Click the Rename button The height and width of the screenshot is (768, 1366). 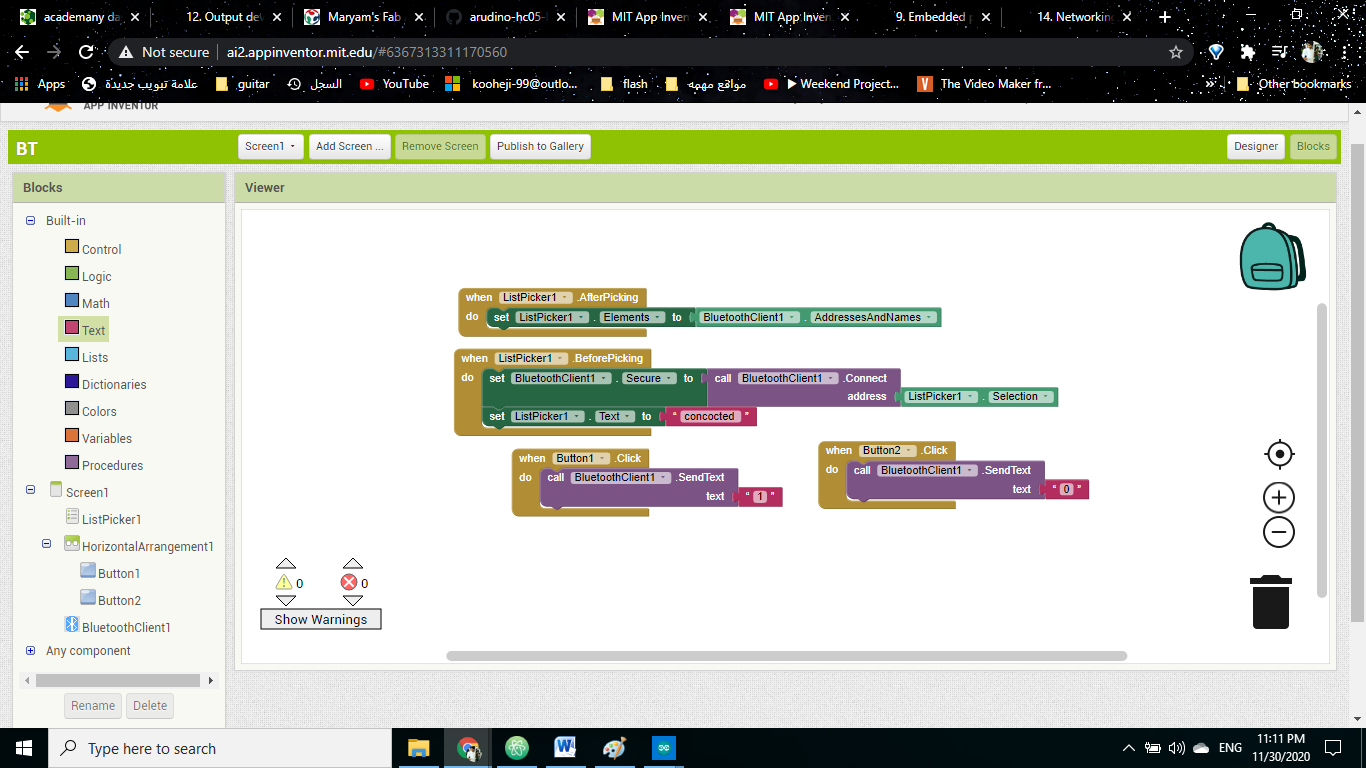(x=93, y=705)
